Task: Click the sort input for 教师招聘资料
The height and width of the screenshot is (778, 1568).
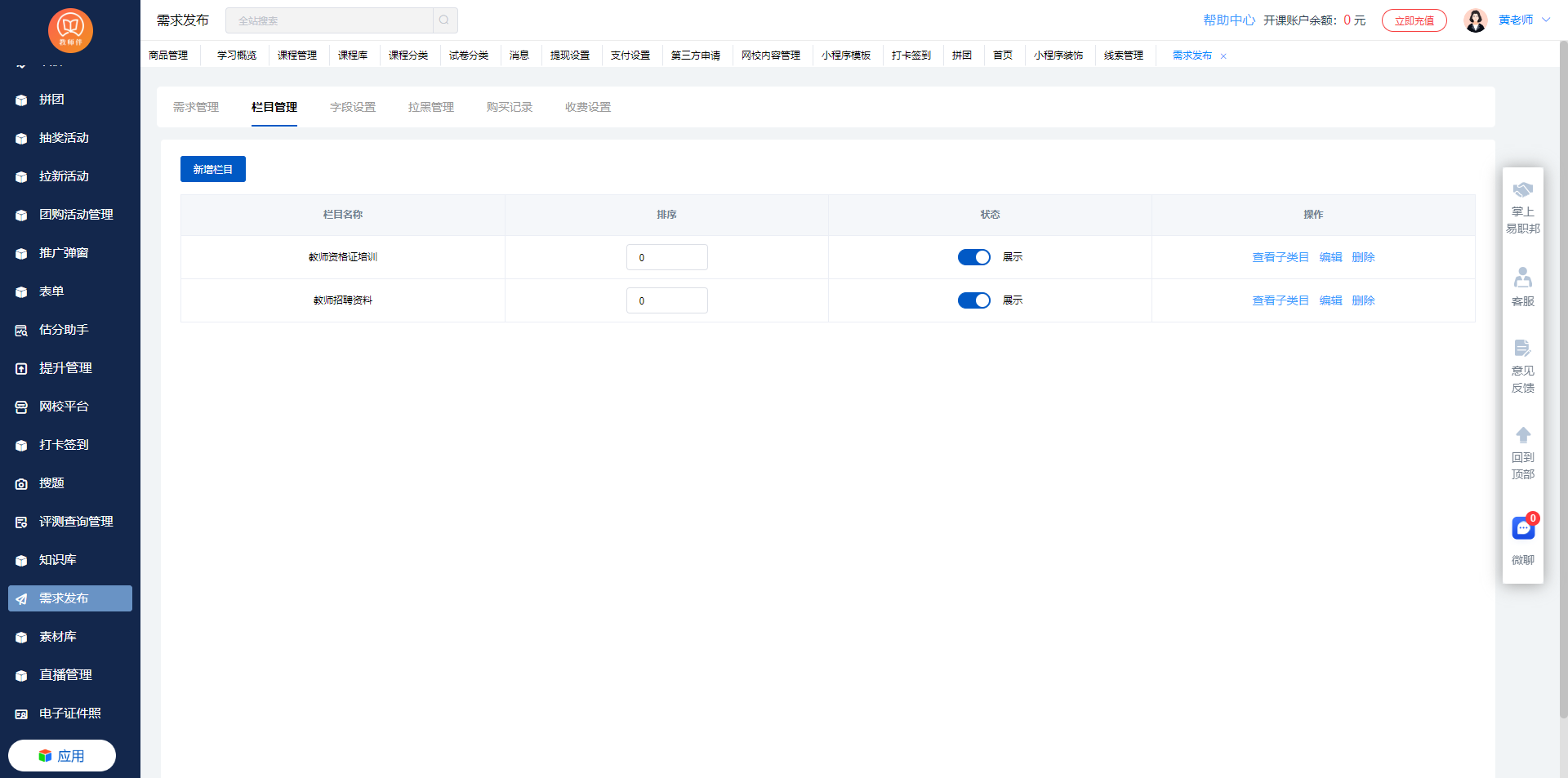Action: click(666, 300)
